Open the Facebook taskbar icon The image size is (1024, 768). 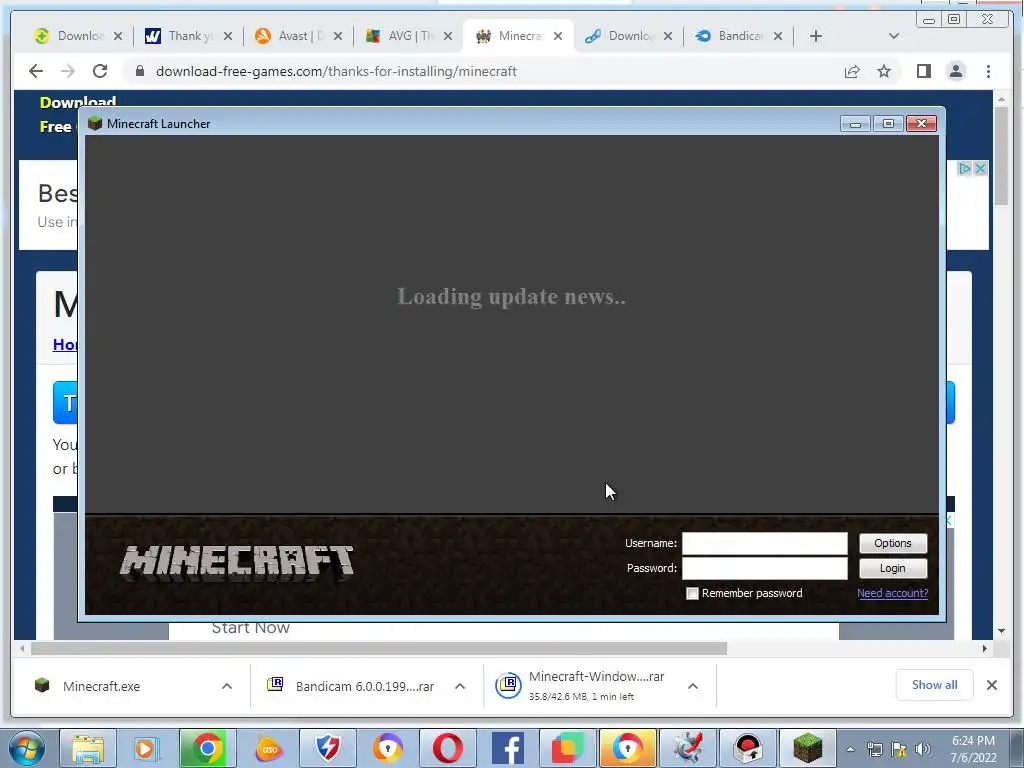507,748
